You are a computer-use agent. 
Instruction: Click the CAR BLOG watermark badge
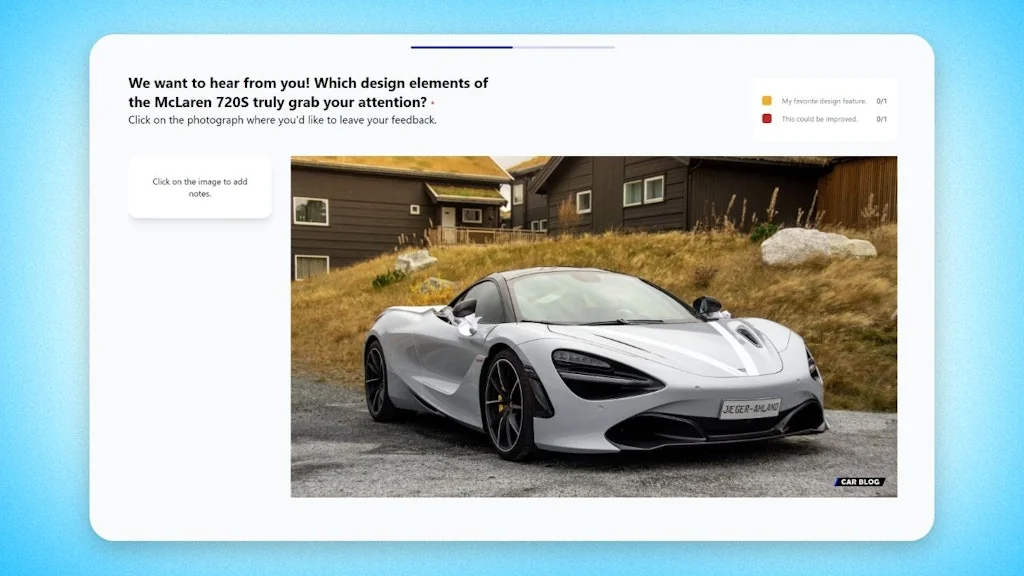[x=858, y=481]
